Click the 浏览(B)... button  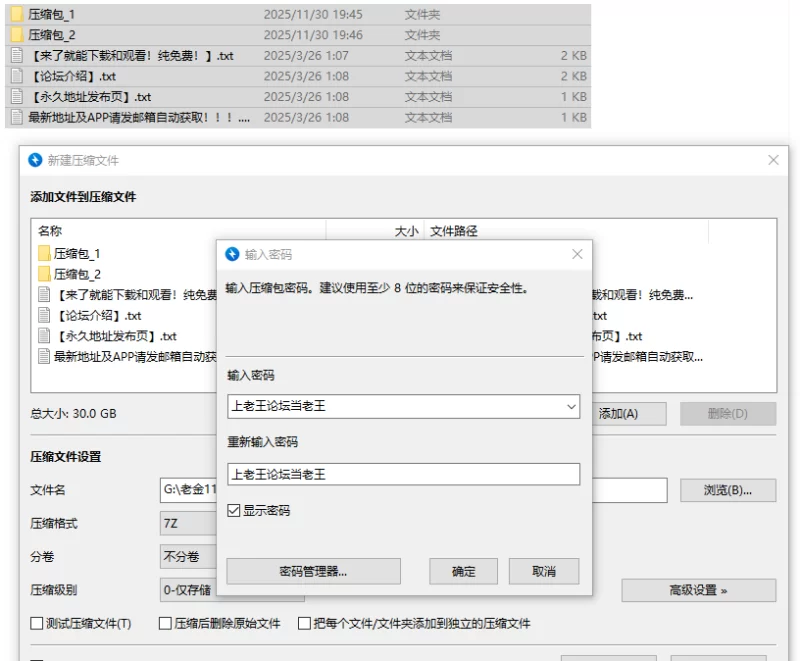(x=728, y=490)
